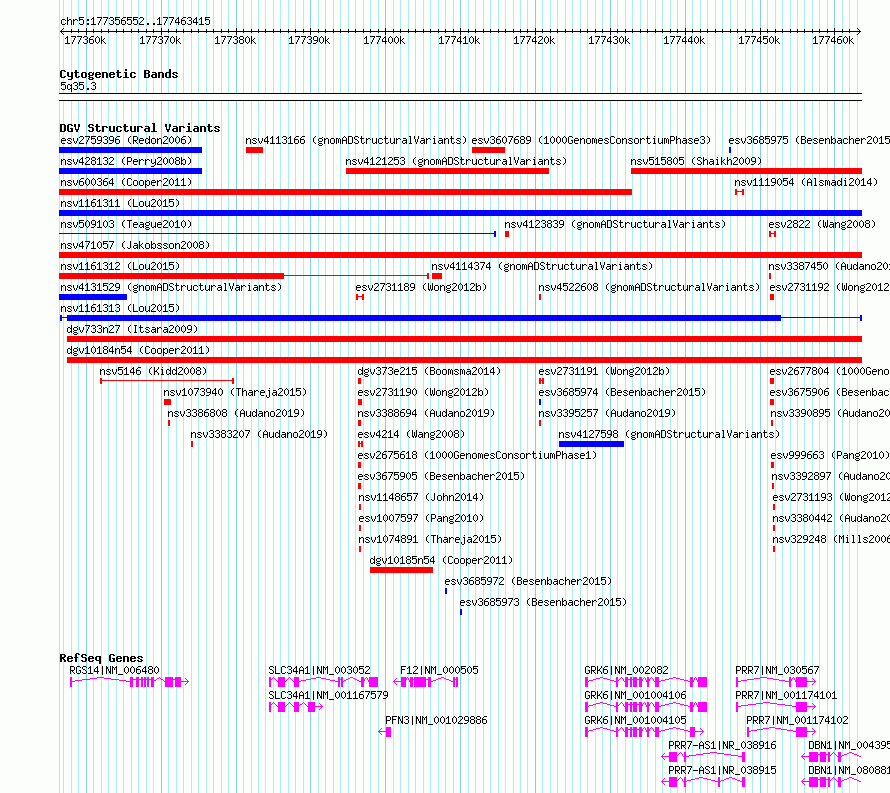
Task: Click dgv733n27 (Itsara2009) variant label
Action: tap(132, 329)
